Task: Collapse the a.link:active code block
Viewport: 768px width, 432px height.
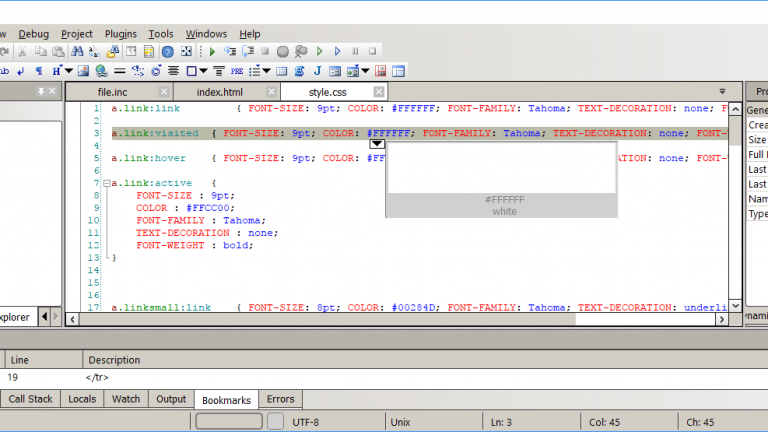Action: coord(106,183)
